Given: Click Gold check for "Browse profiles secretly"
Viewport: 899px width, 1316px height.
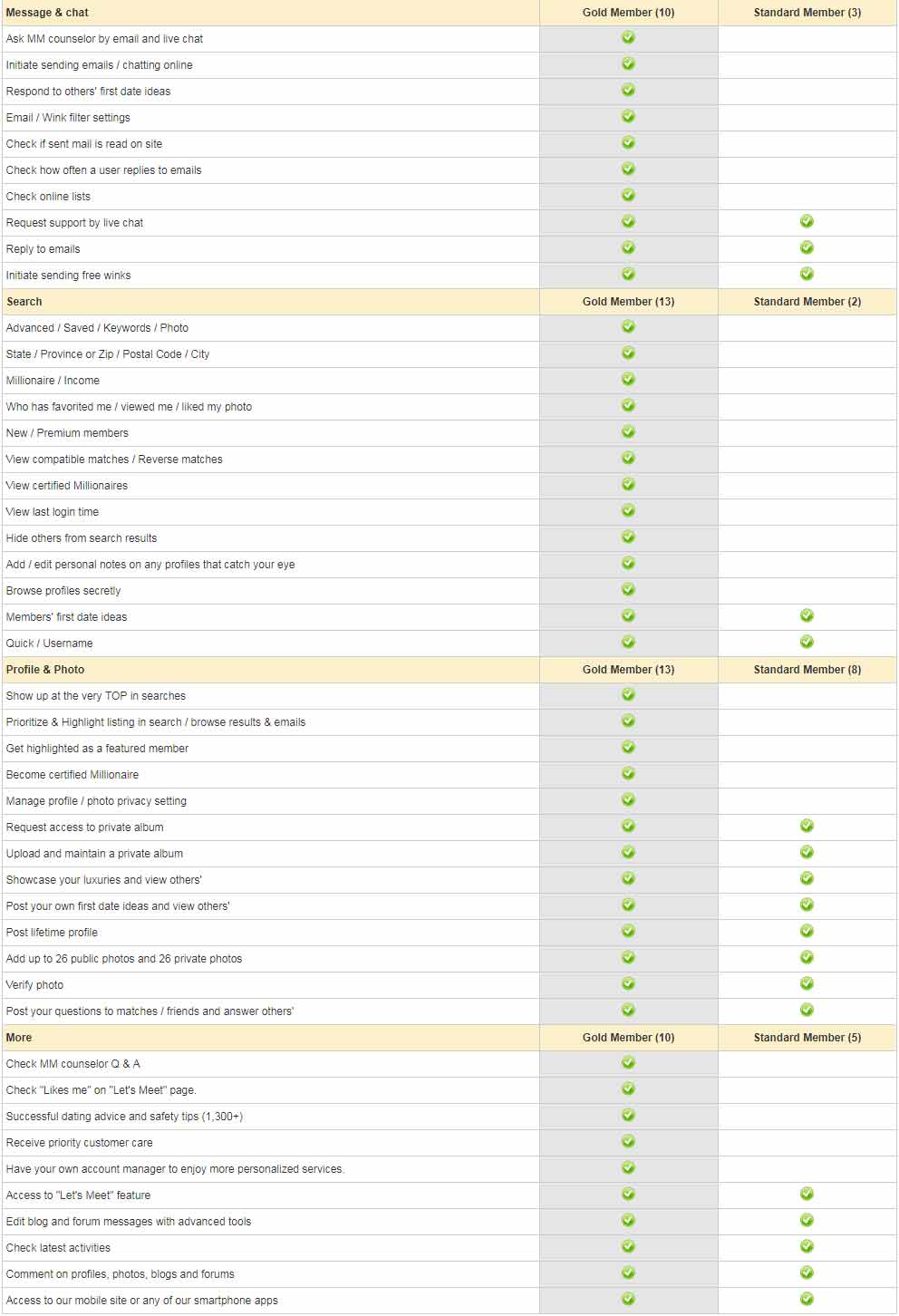Looking at the screenshot, I should pyautogui.click(x=628, y=590).
